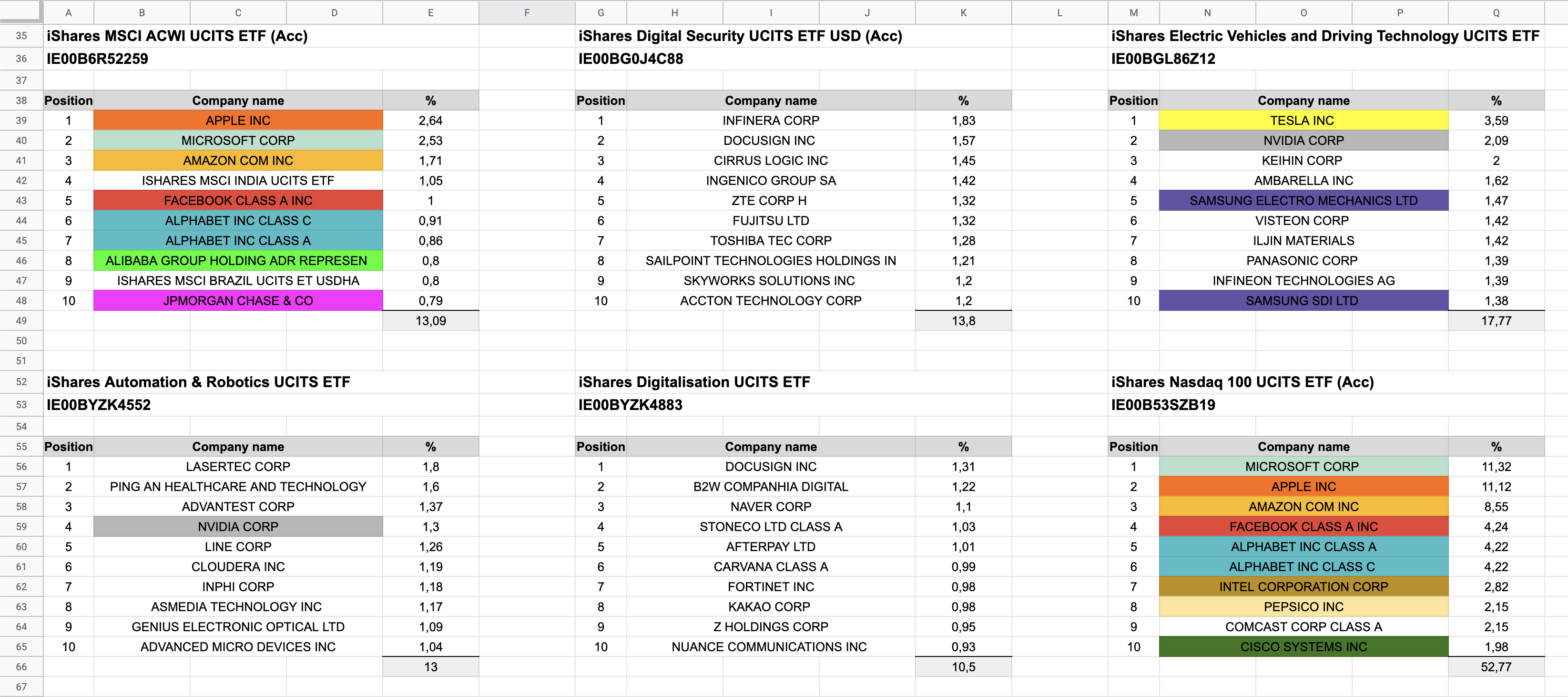Select the column F header

coord(527,13)
